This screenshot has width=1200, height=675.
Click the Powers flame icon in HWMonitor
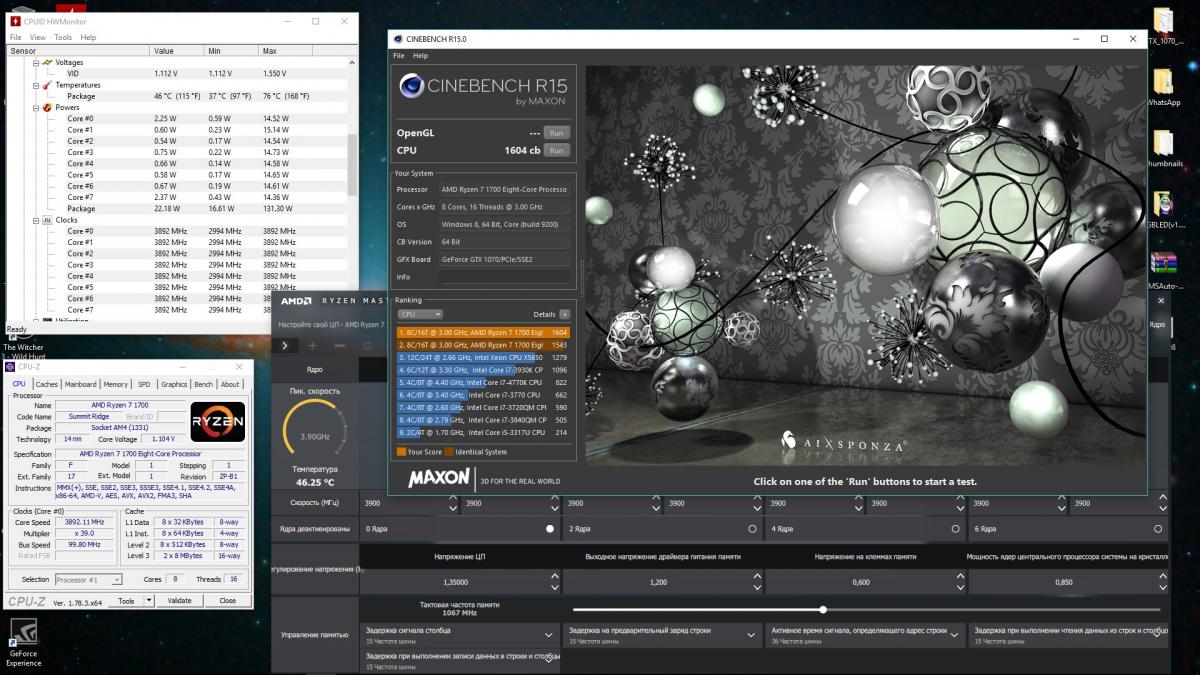click(x=47, y=107)
